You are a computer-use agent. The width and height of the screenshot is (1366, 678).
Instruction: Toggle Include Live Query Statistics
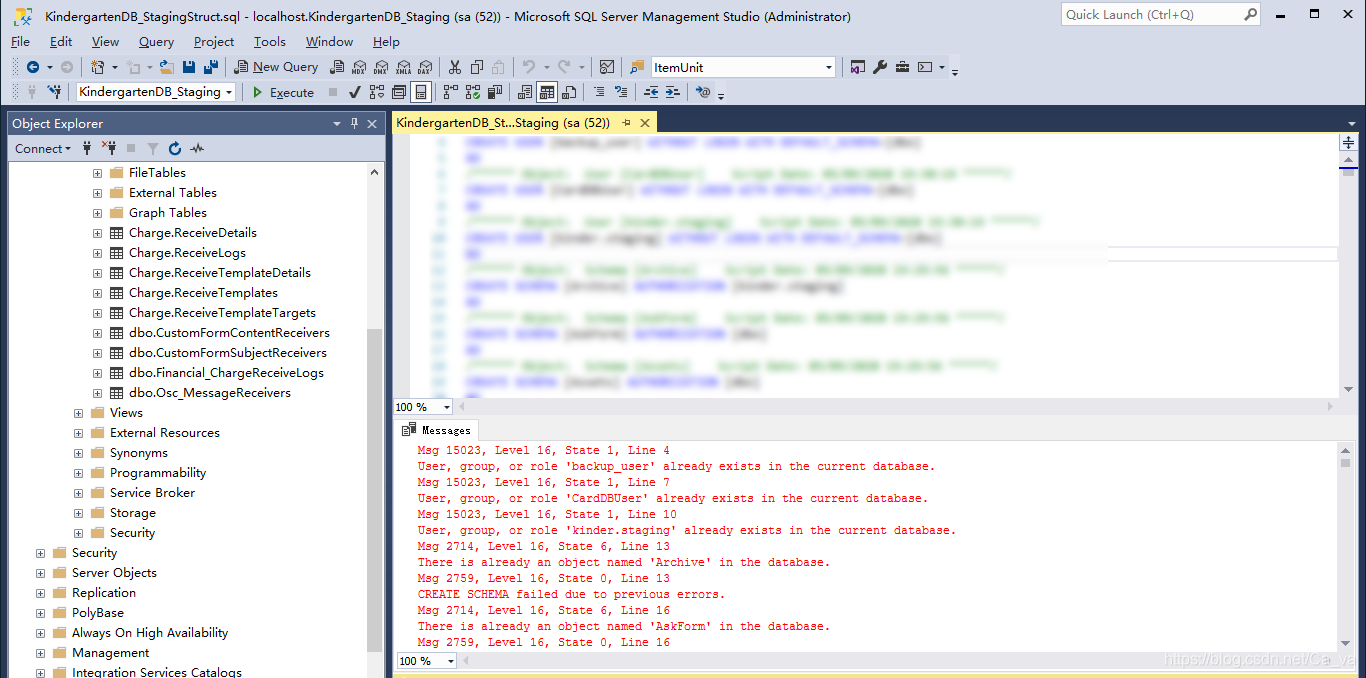click(x=473, y=92)
